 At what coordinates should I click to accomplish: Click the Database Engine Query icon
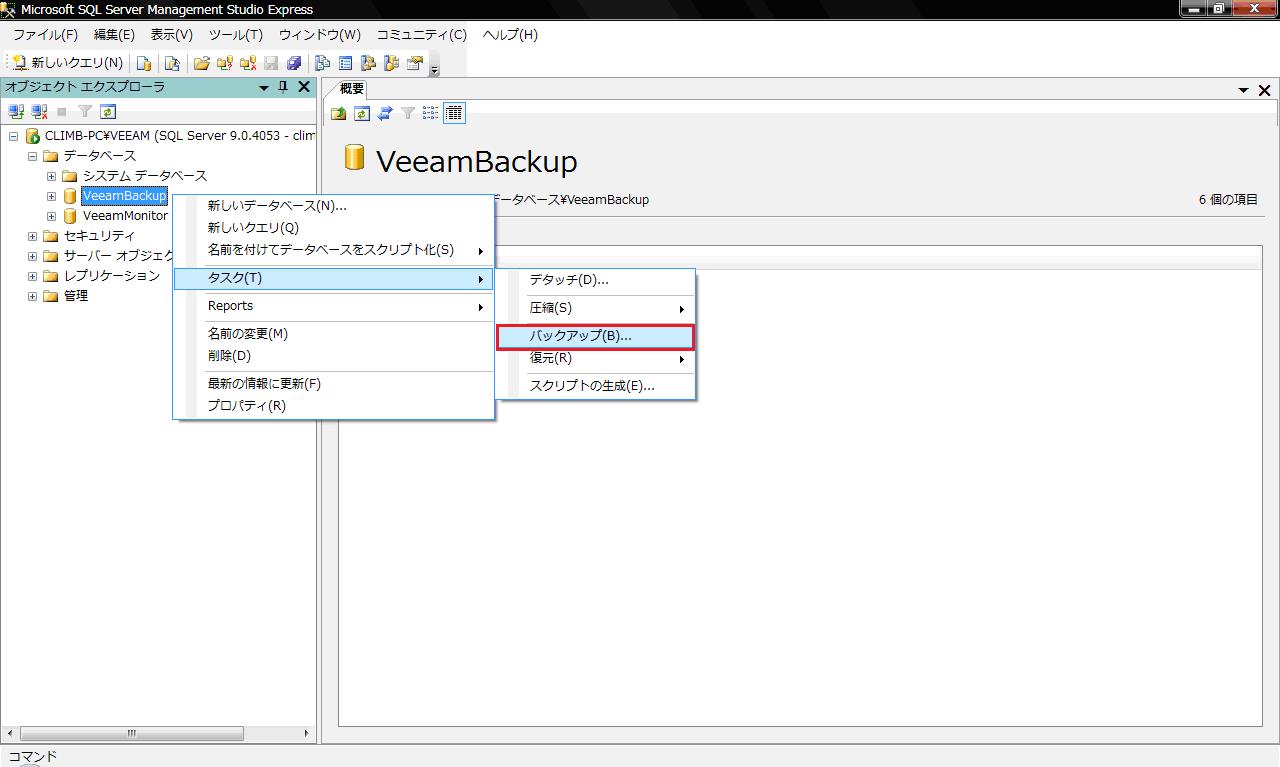click(143, 63)
